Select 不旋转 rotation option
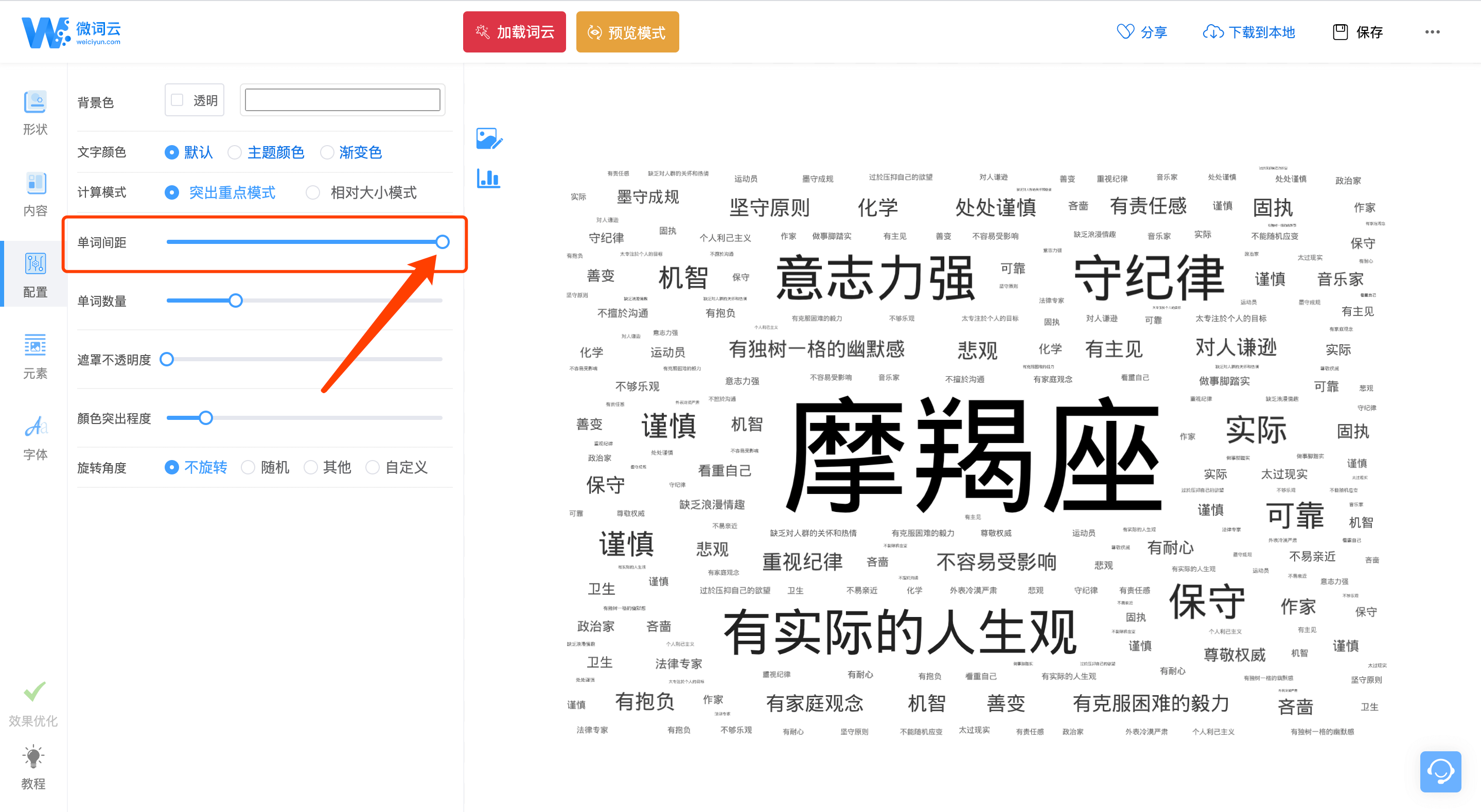This screenshot has width=1481, height=812. tap(196, 467)
